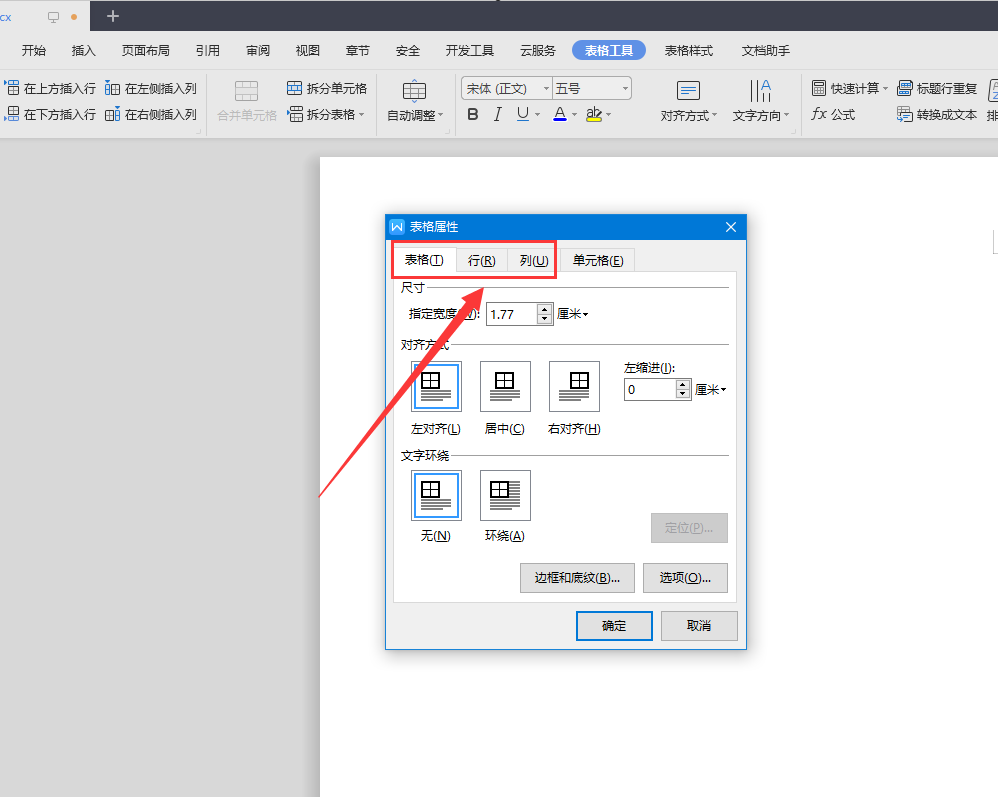Viewport: 998px width, 797px height.
Task: Click the 文字方向 text direction icon
Action: coord(761,91)
